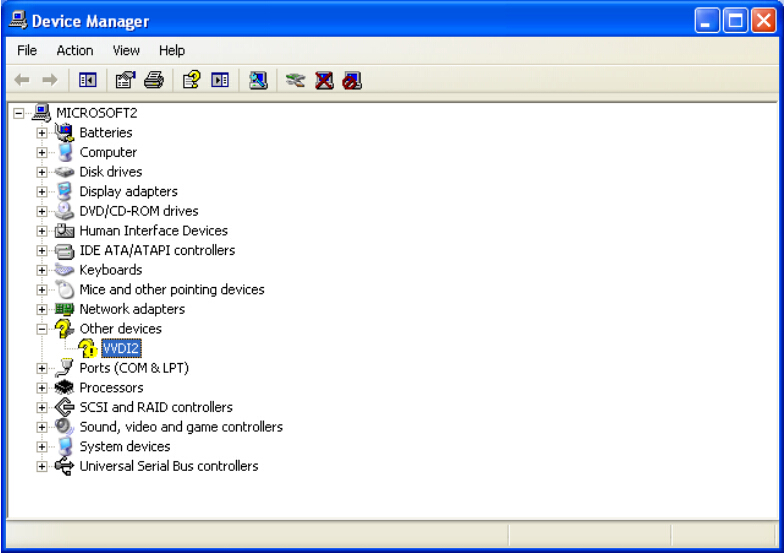Expand the Computer category
This screenshot has width=784, height=554.
42,152
